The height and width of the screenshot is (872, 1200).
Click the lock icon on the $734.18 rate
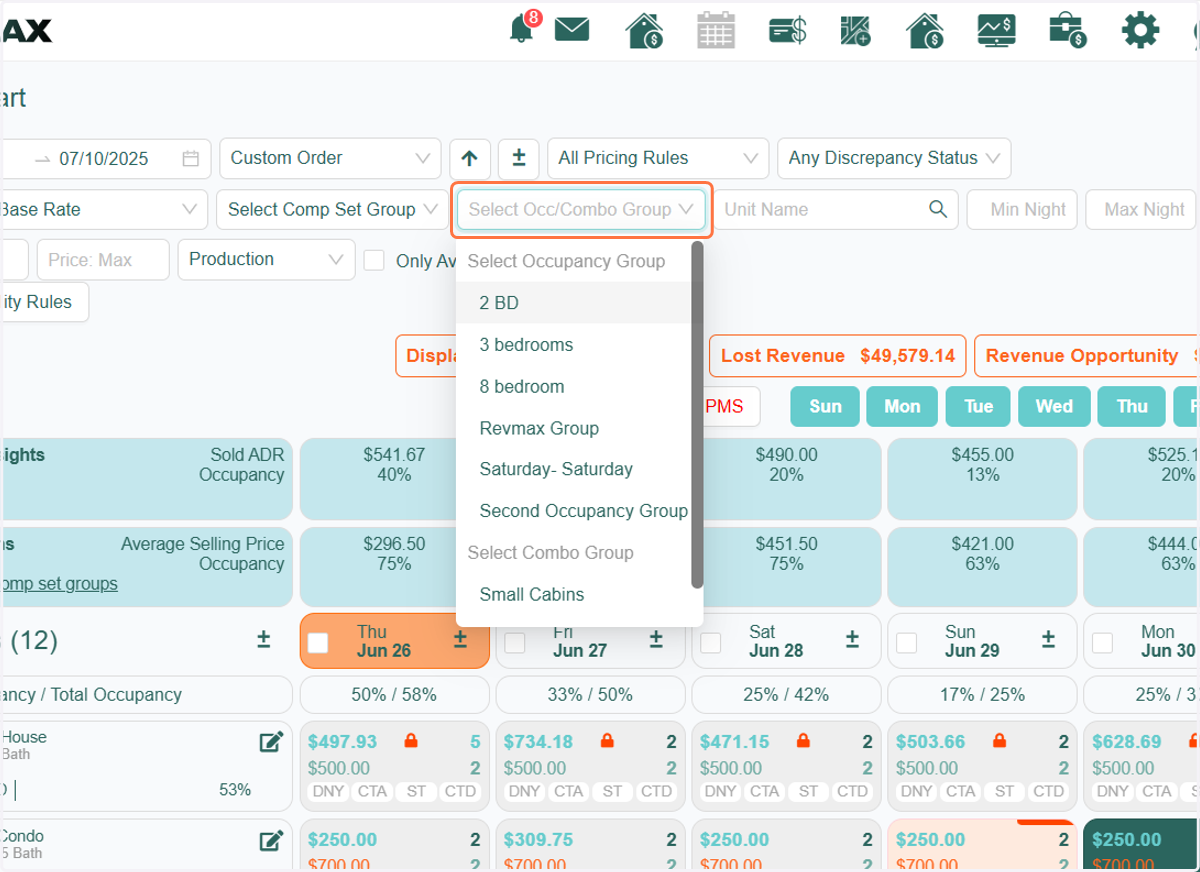606,741
